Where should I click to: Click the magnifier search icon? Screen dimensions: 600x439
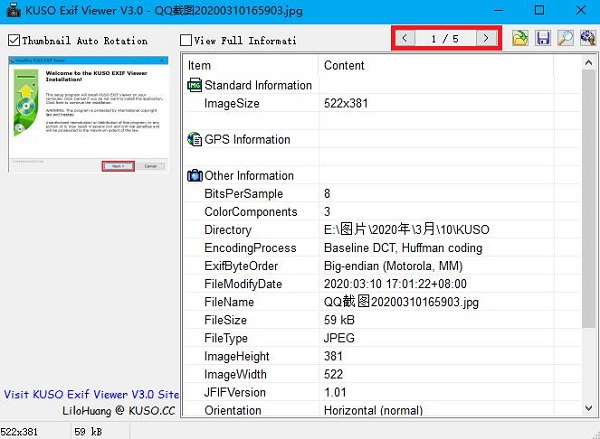pyautogui.click(x=566, y=38)
